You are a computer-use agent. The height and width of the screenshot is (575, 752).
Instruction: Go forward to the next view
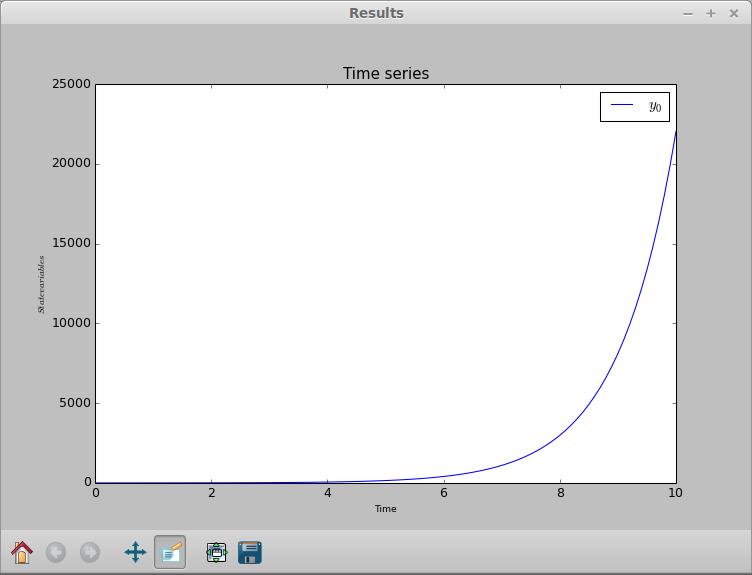pos(90,552)
